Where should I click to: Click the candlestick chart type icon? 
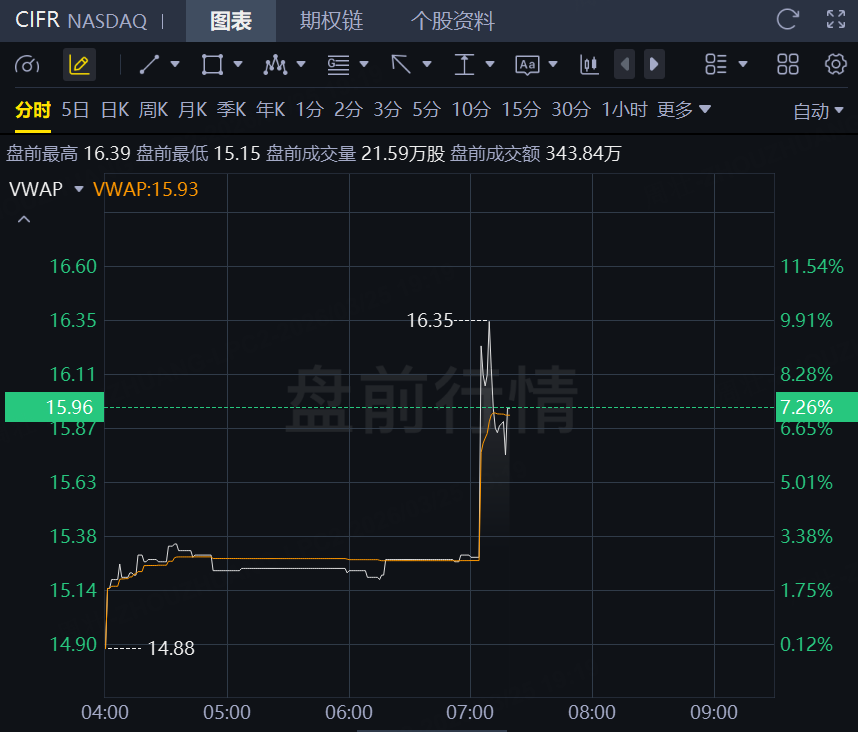tap(589, 65)
